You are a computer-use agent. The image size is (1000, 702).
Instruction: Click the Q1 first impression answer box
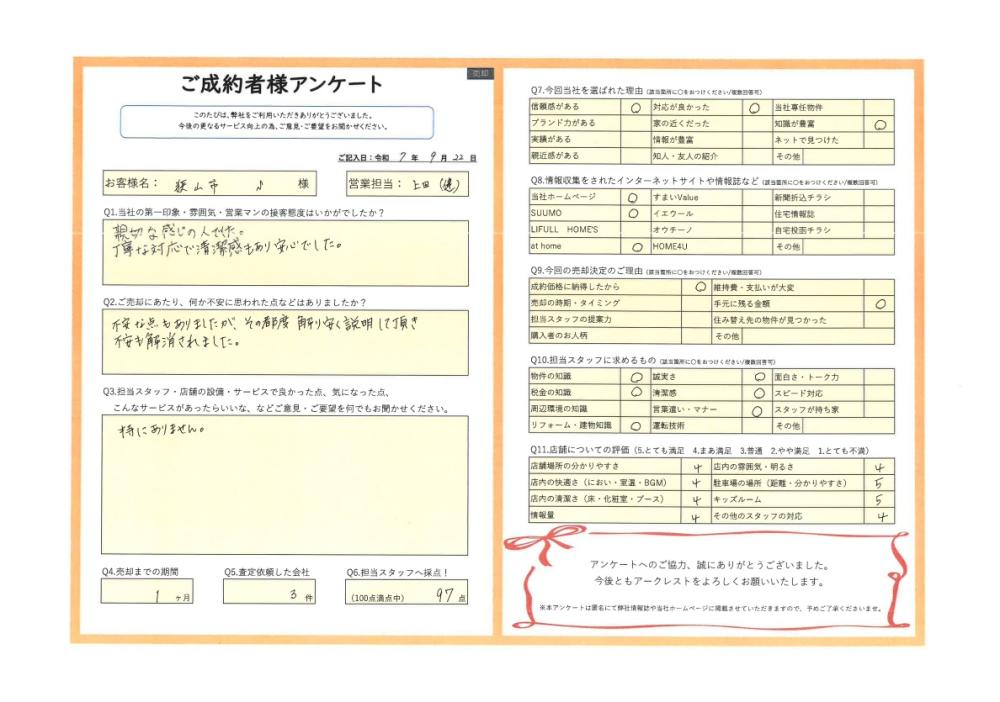point(284,254)
